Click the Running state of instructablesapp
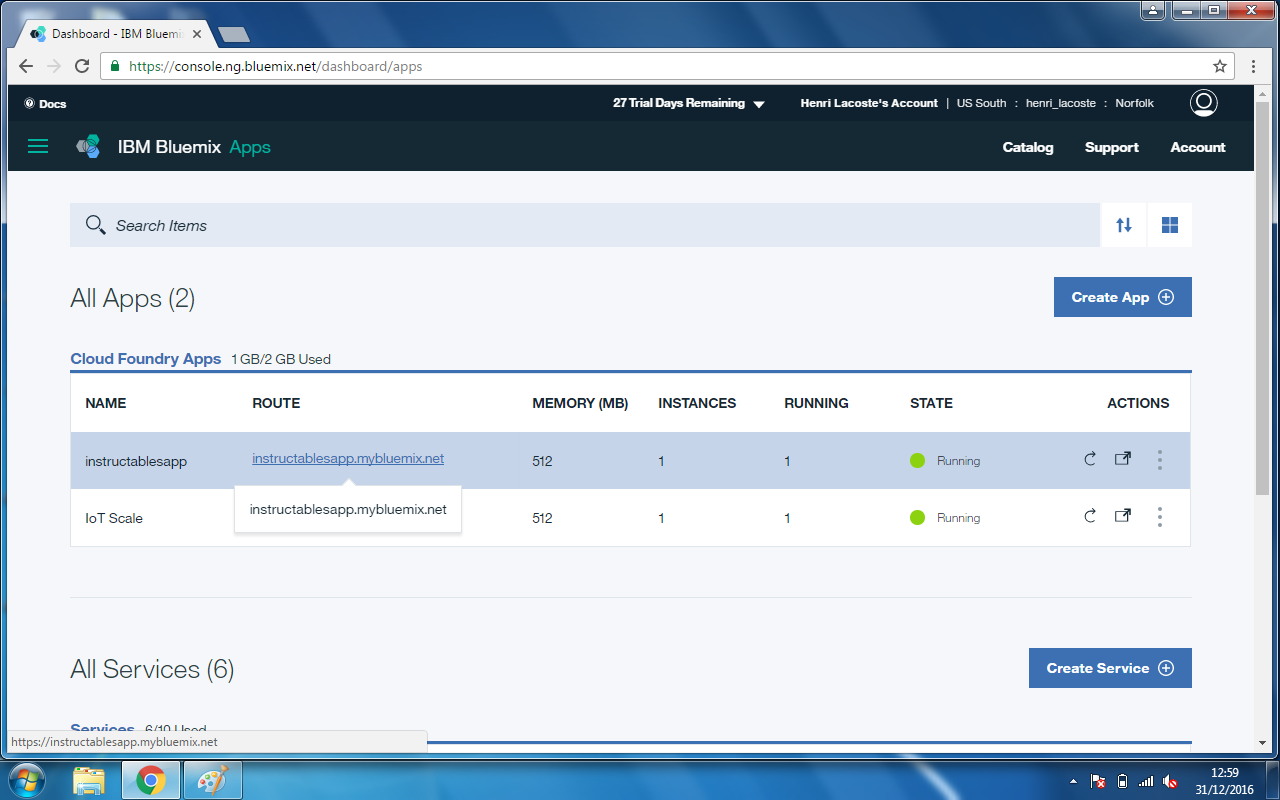Image resolution: width=1280 pixels, height=800 pixels. pyautogui.click(x=945, y=461)
